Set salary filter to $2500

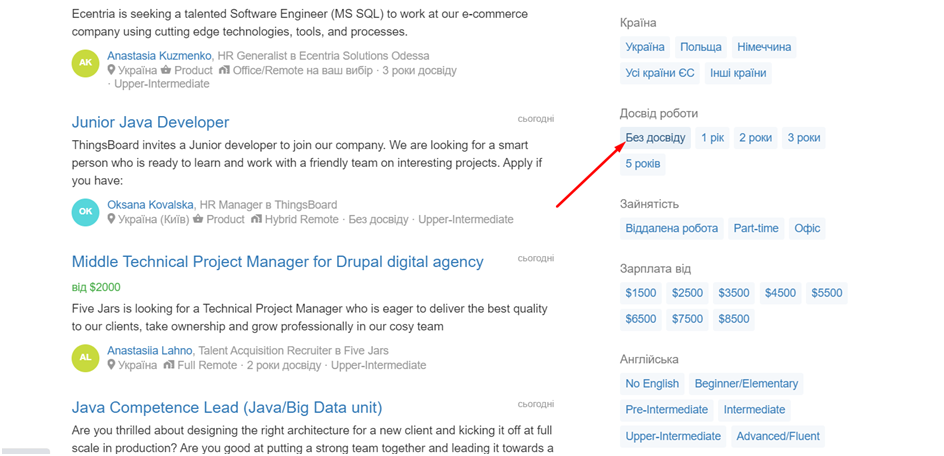(687, 293)
